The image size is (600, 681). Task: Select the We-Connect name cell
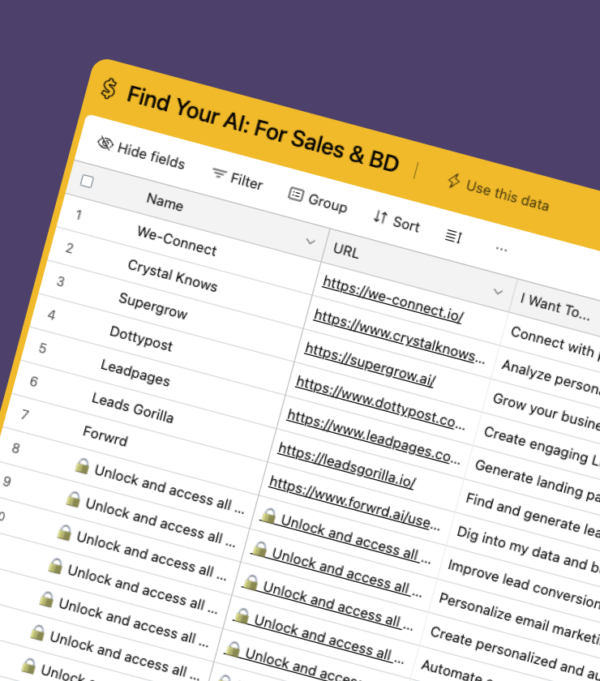[x=177, y=241]
